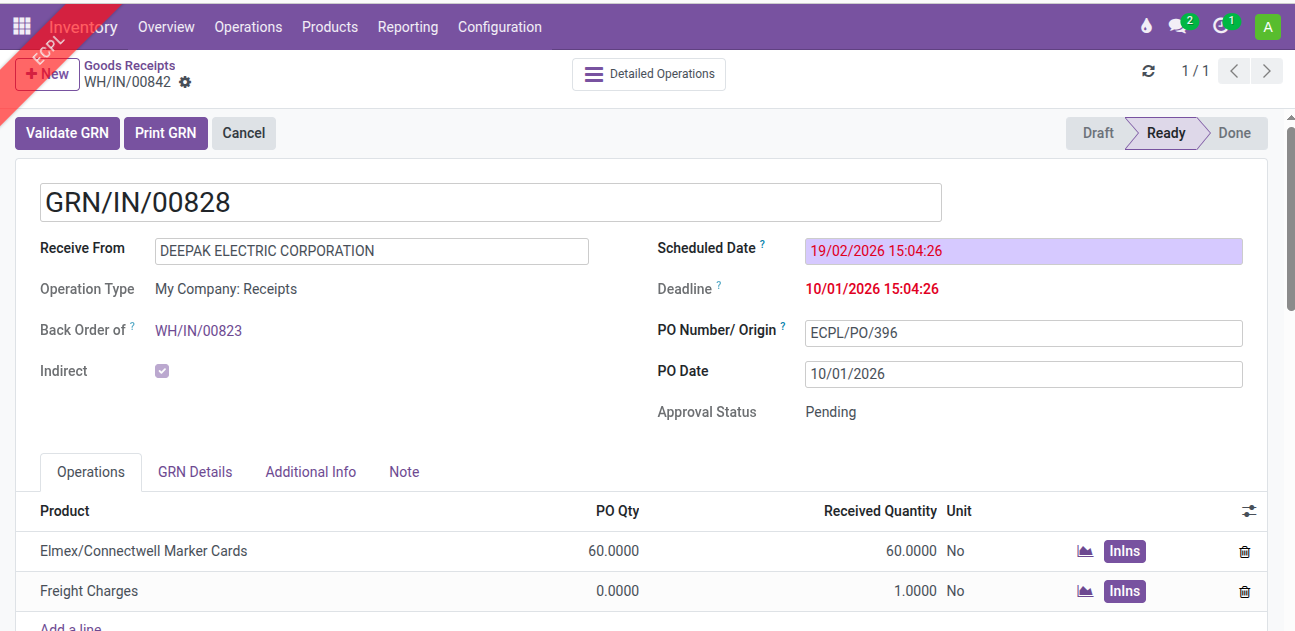Open the apps grid home menu
Image resolution: width=1295 pixels, height=631 pixels.
click(x=22, y=27)
